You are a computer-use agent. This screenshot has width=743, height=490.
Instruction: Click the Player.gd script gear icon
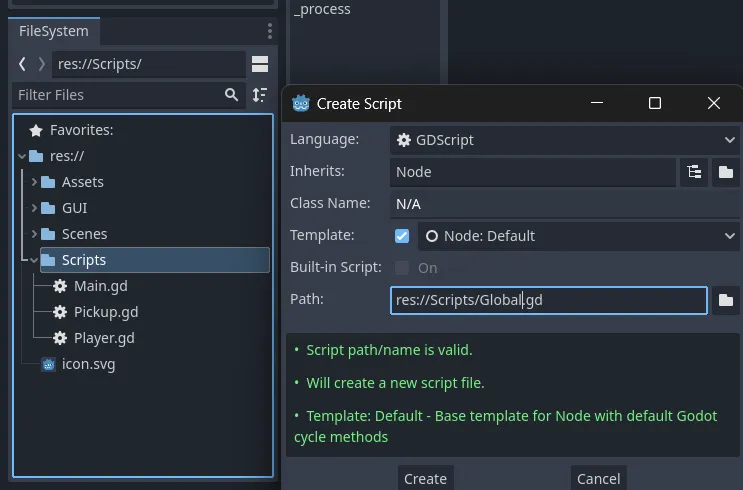(x=60, y=338)
